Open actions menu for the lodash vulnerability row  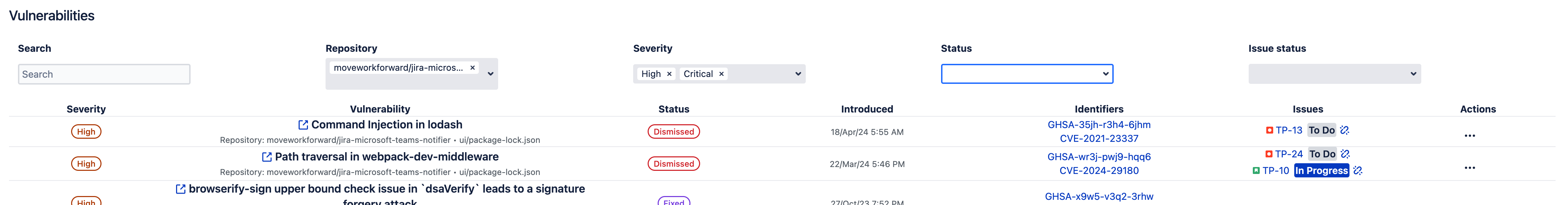pyautogui.click(x=1469, y=136)
